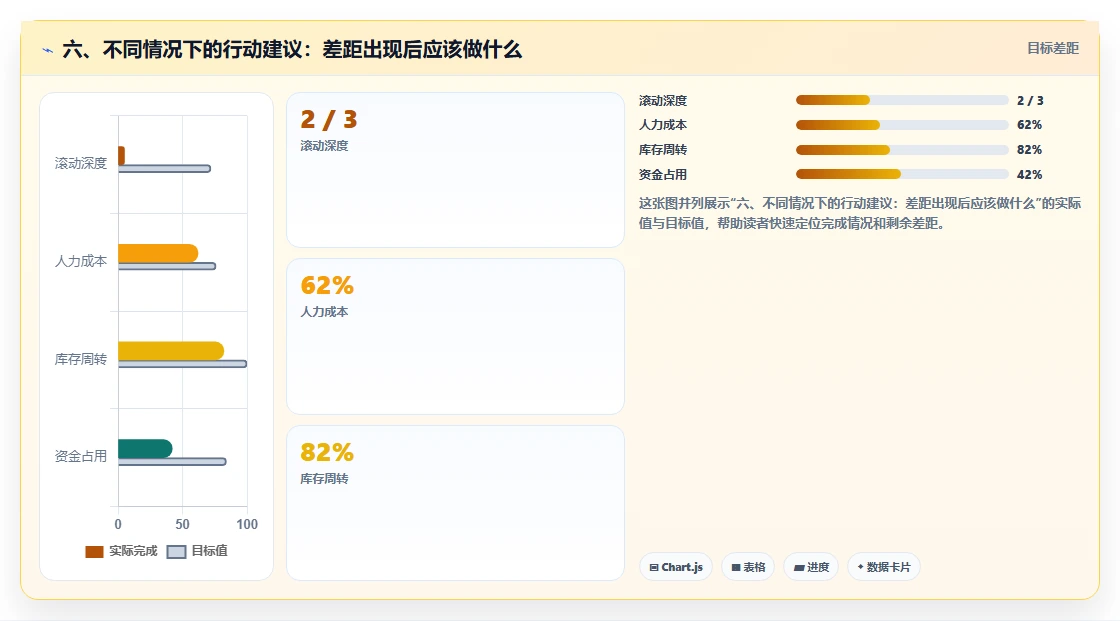The width and height of the screenshot is (1120, 621).
Task: Click the orange 人力成本 actual bar
Action: (158, 253)
